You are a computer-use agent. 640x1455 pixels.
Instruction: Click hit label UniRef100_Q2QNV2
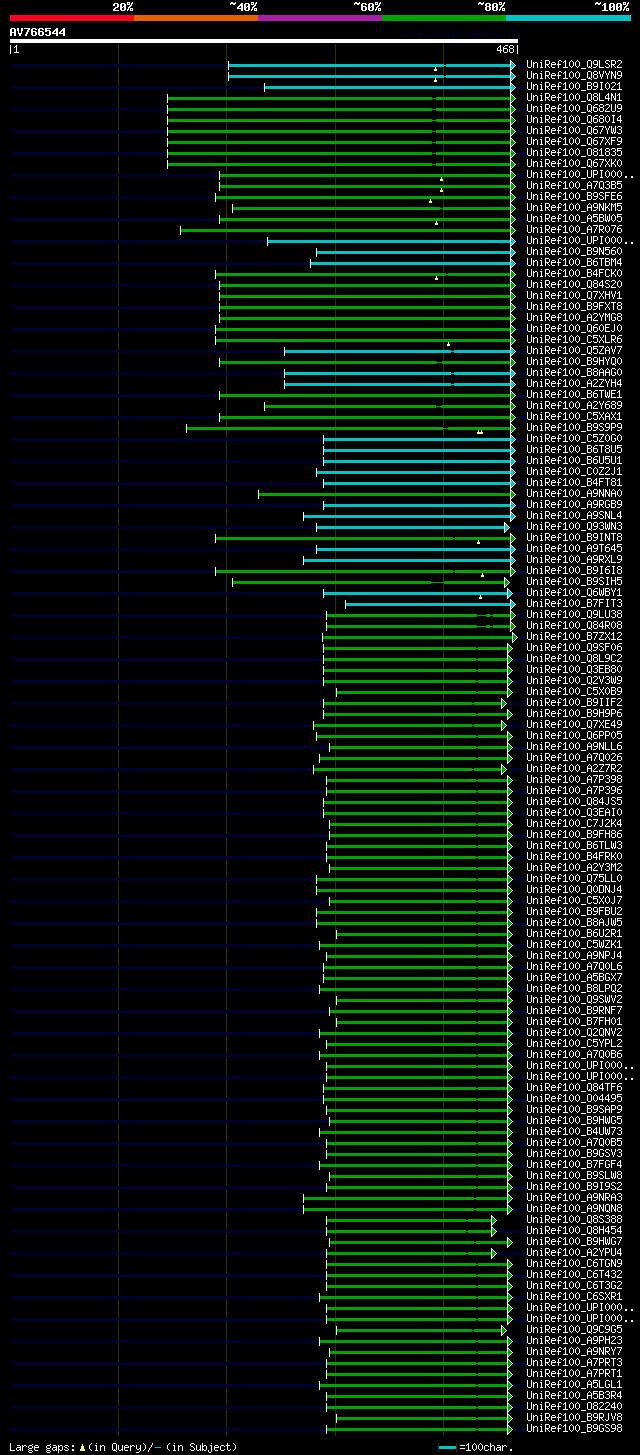click(574, 1032)
